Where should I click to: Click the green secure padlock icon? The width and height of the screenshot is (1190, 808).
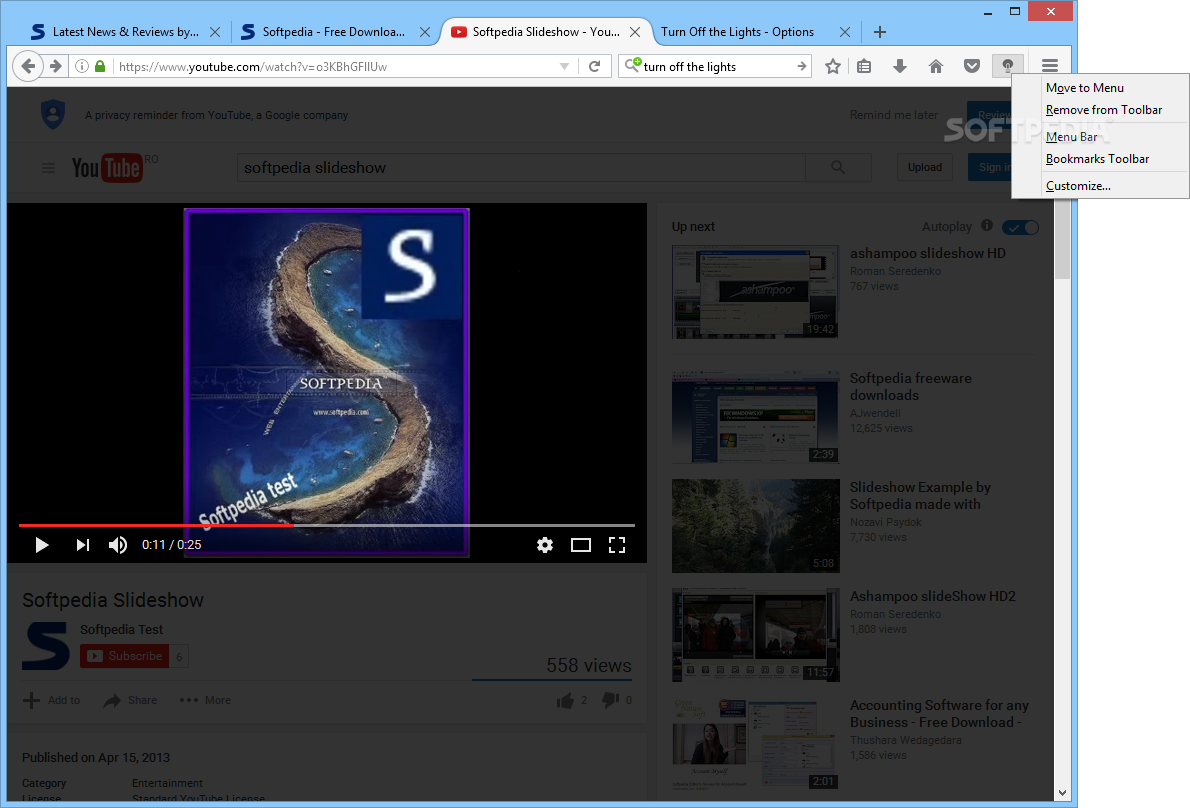[x=100, y=66]
